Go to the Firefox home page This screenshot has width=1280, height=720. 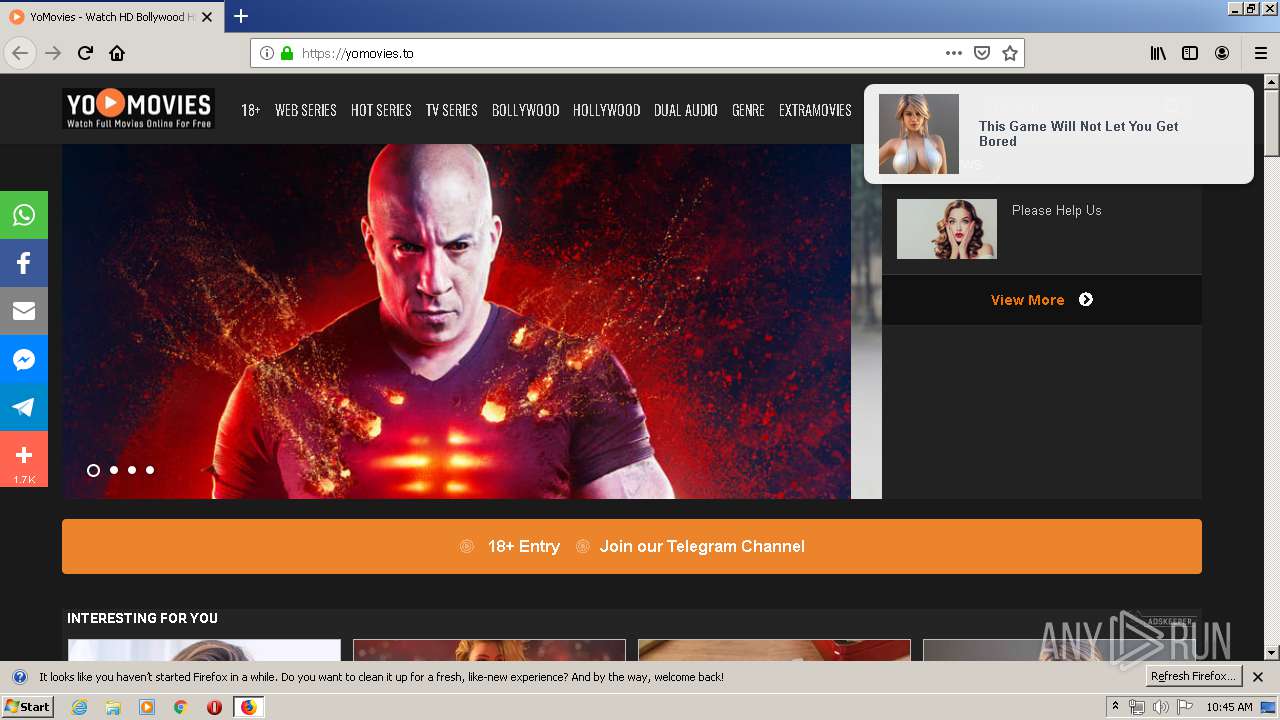point(117,53)
